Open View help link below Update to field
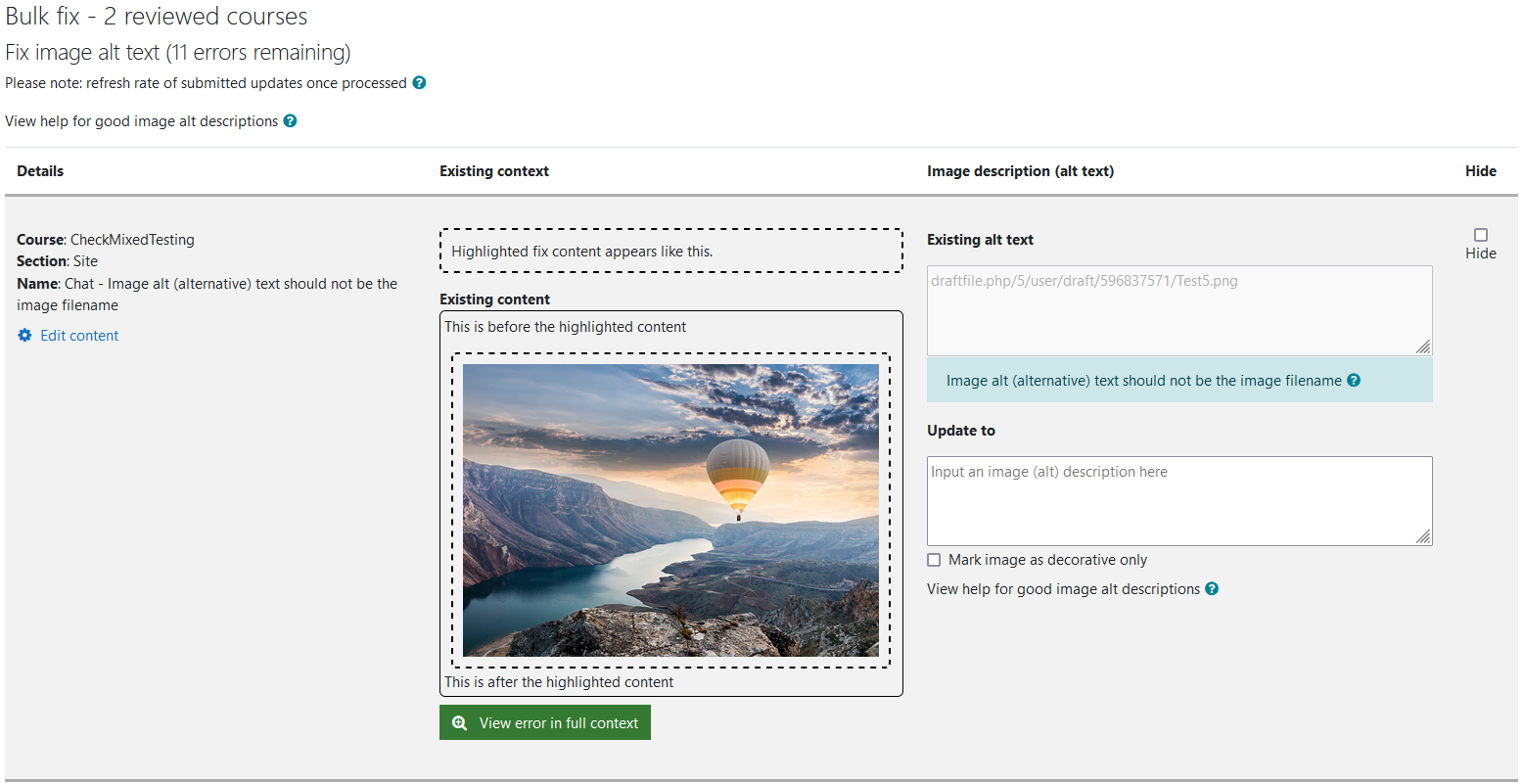1524x784 pixels. 1063,589
